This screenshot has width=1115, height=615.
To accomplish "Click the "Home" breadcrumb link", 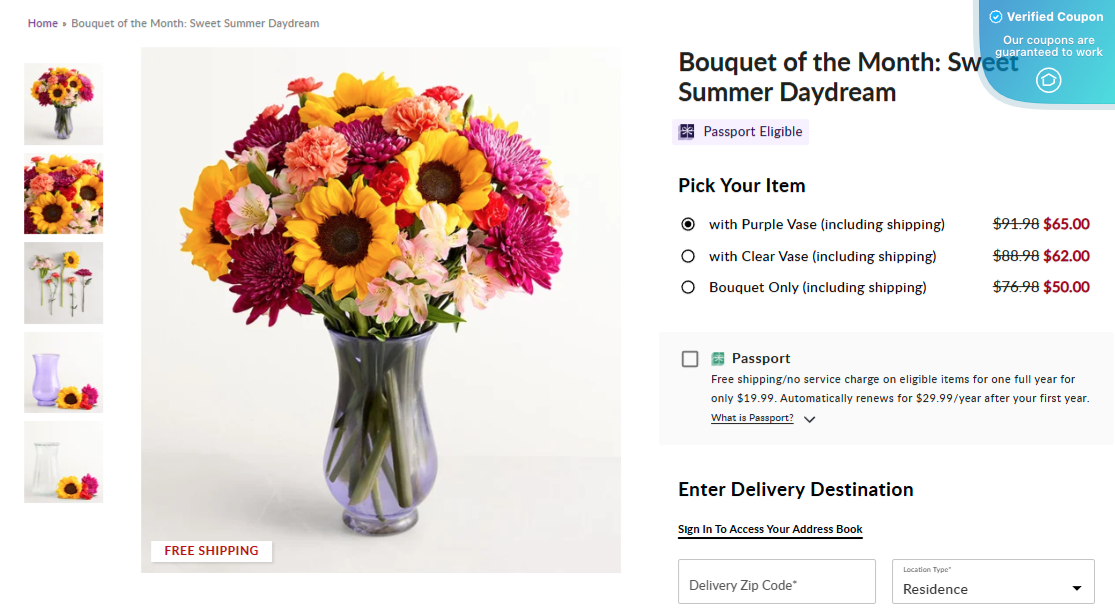I will click(42, 22).
